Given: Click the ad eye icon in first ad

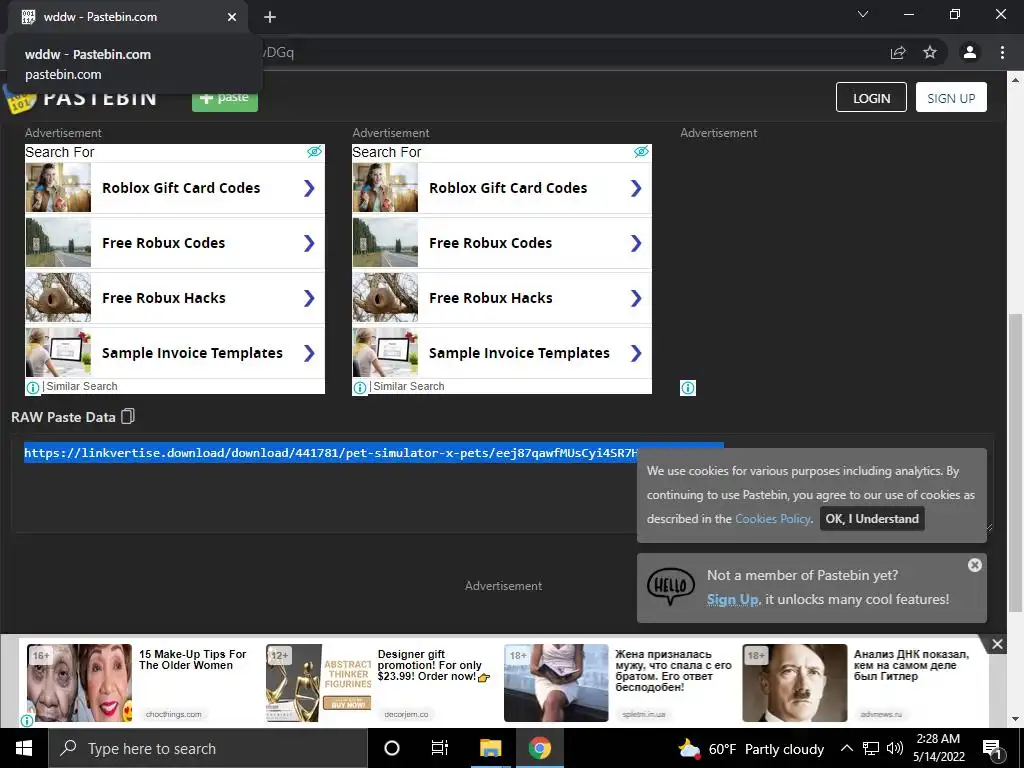Looking at the screenshot, I should 314,152.
